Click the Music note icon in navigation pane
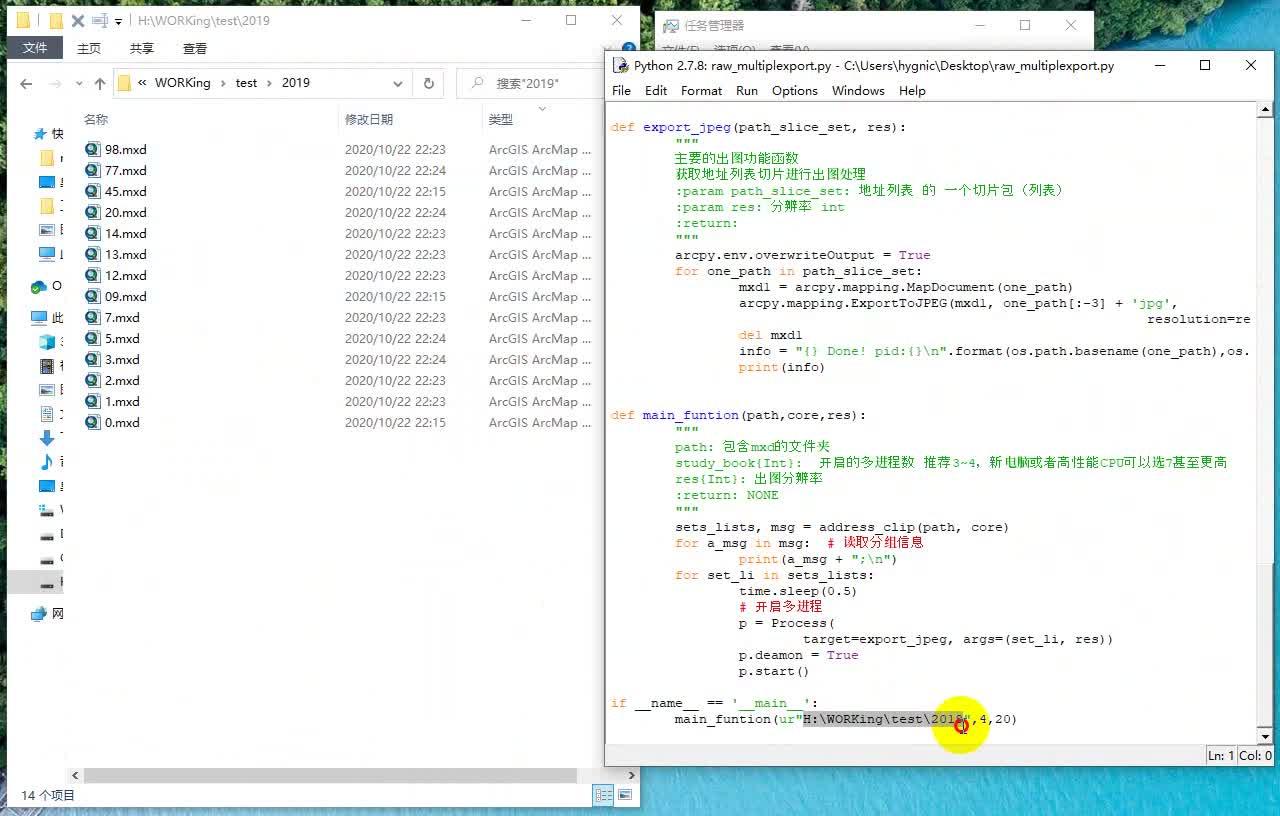This screenshot has height=816, width=1280. point(46,461)
